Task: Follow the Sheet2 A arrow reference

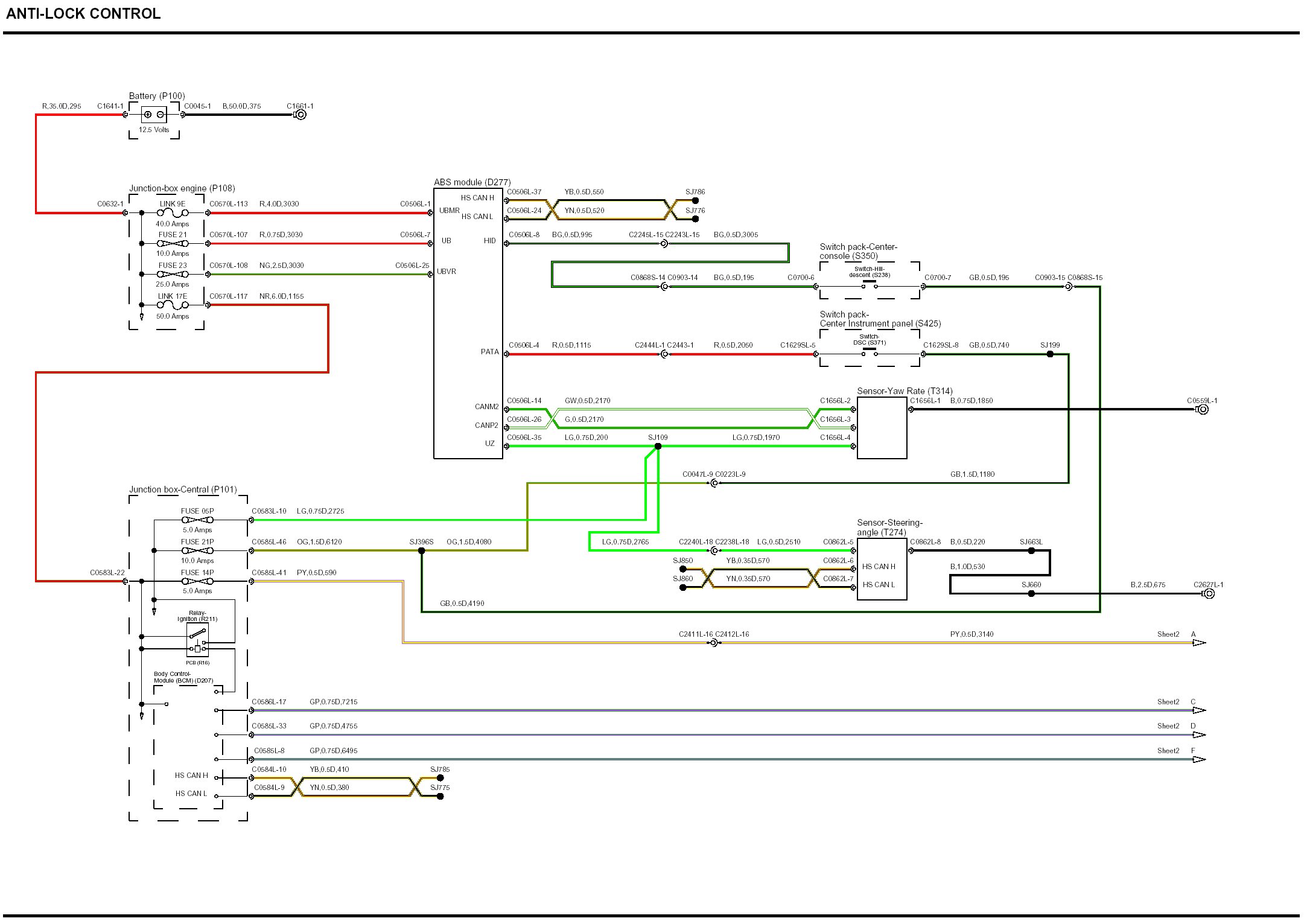Action: [x=1199, y=643]
